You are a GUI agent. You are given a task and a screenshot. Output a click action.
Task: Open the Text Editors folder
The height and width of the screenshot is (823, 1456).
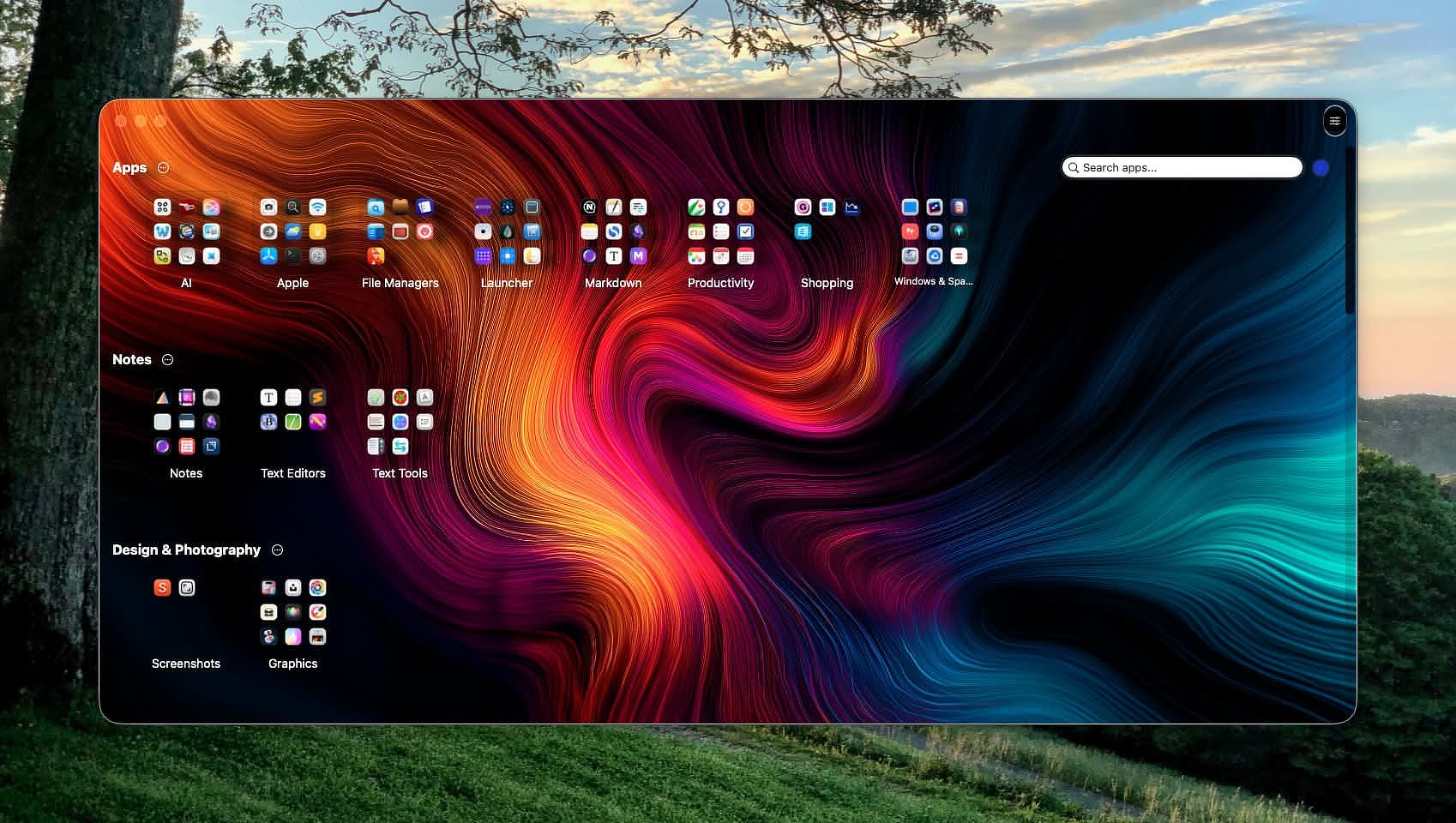pos(292,423)
